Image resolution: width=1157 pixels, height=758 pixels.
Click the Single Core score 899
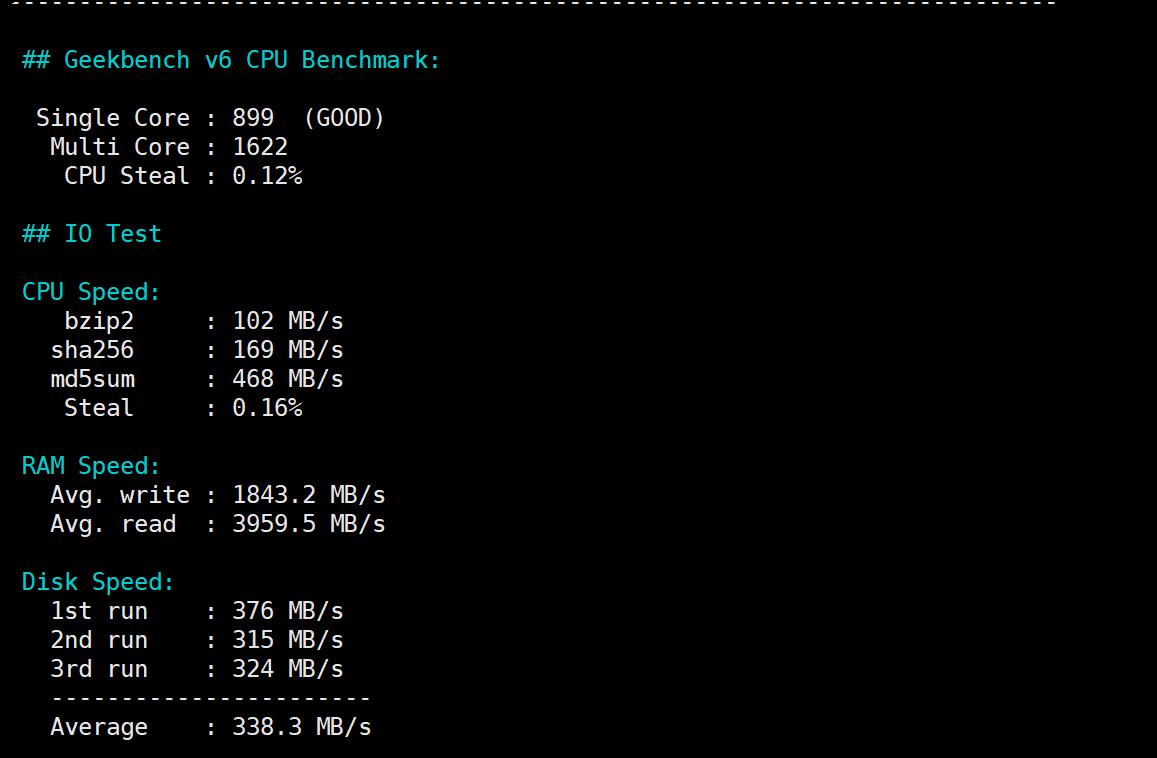(253, 118)
